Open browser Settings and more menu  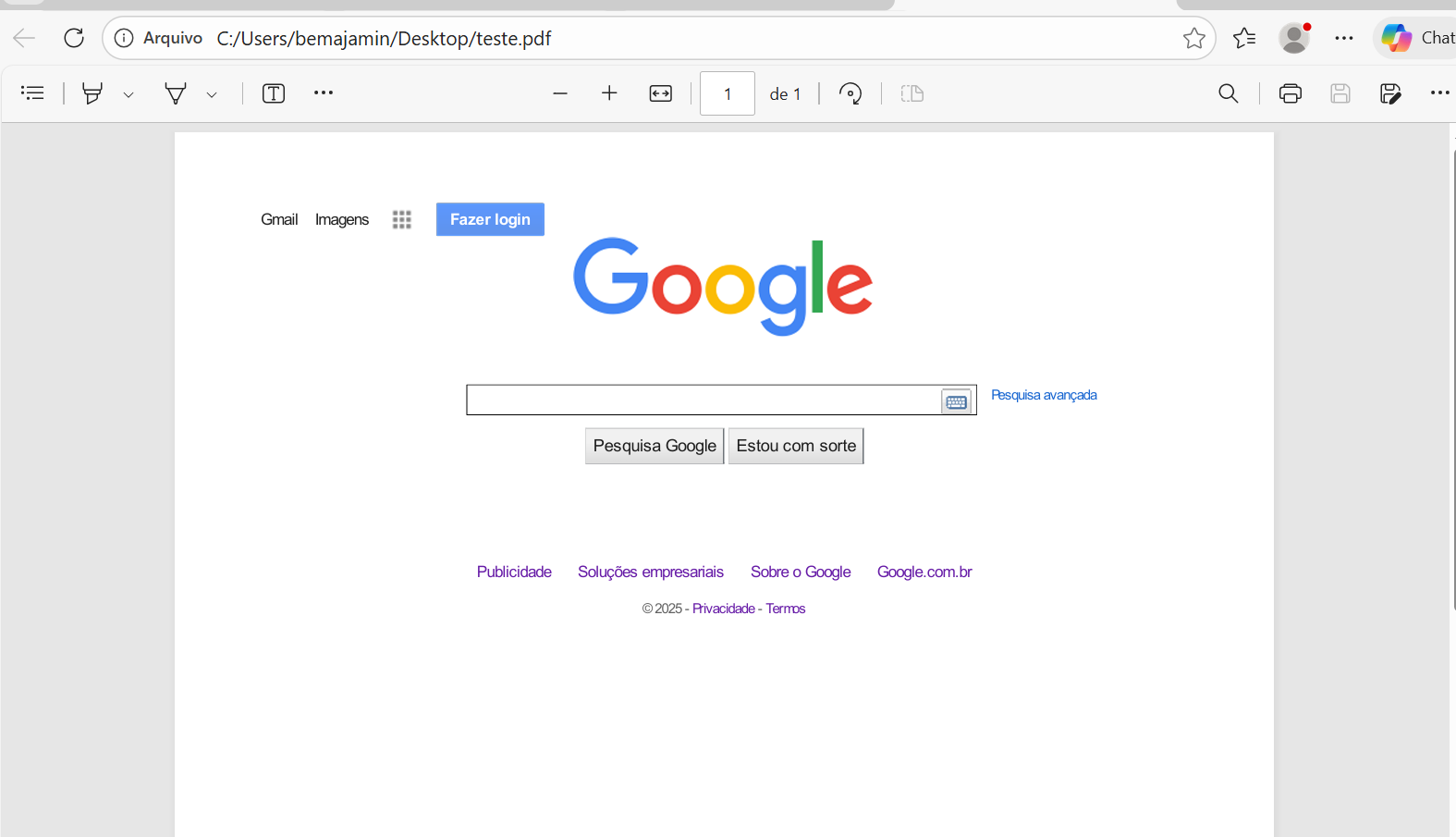click(1344, 38)
